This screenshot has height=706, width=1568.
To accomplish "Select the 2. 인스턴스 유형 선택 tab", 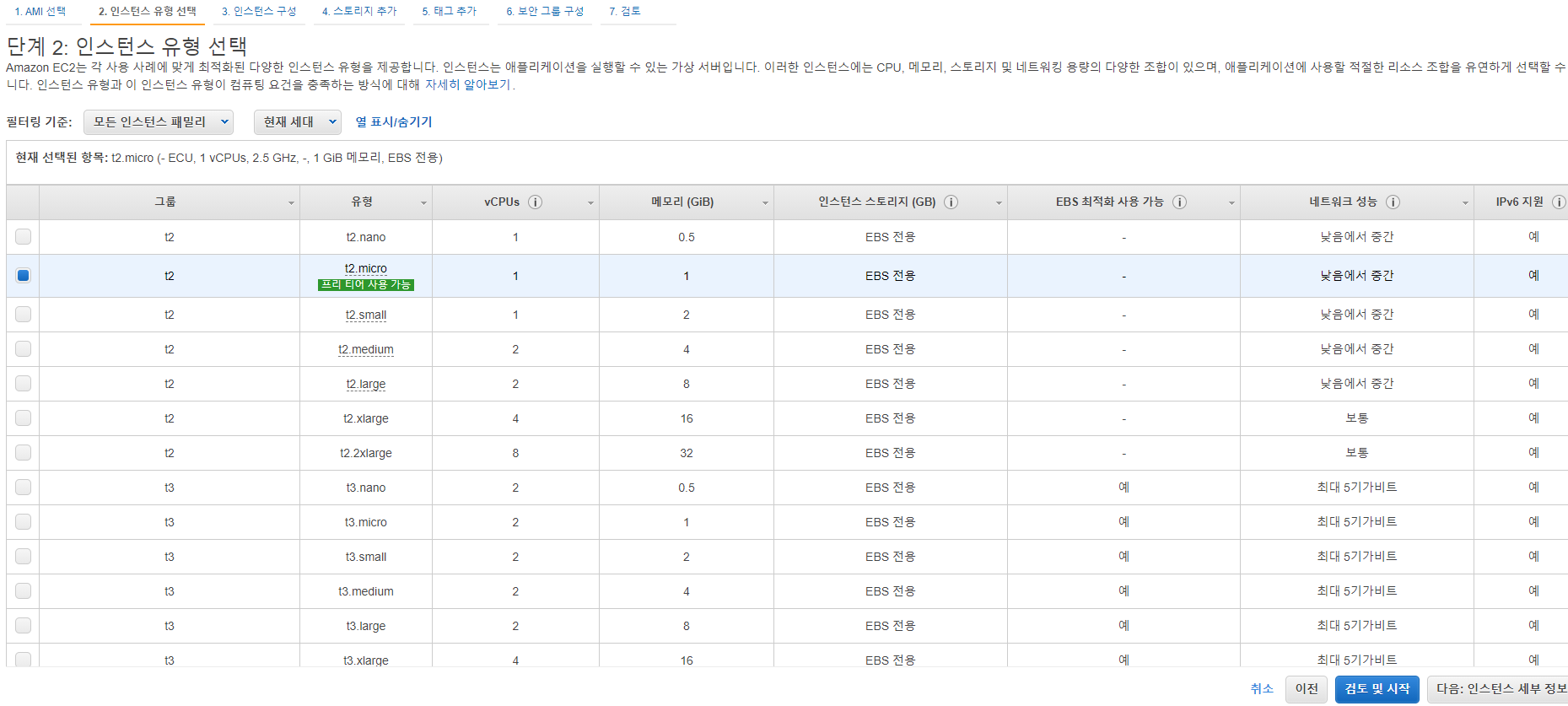I will (148, 11).
